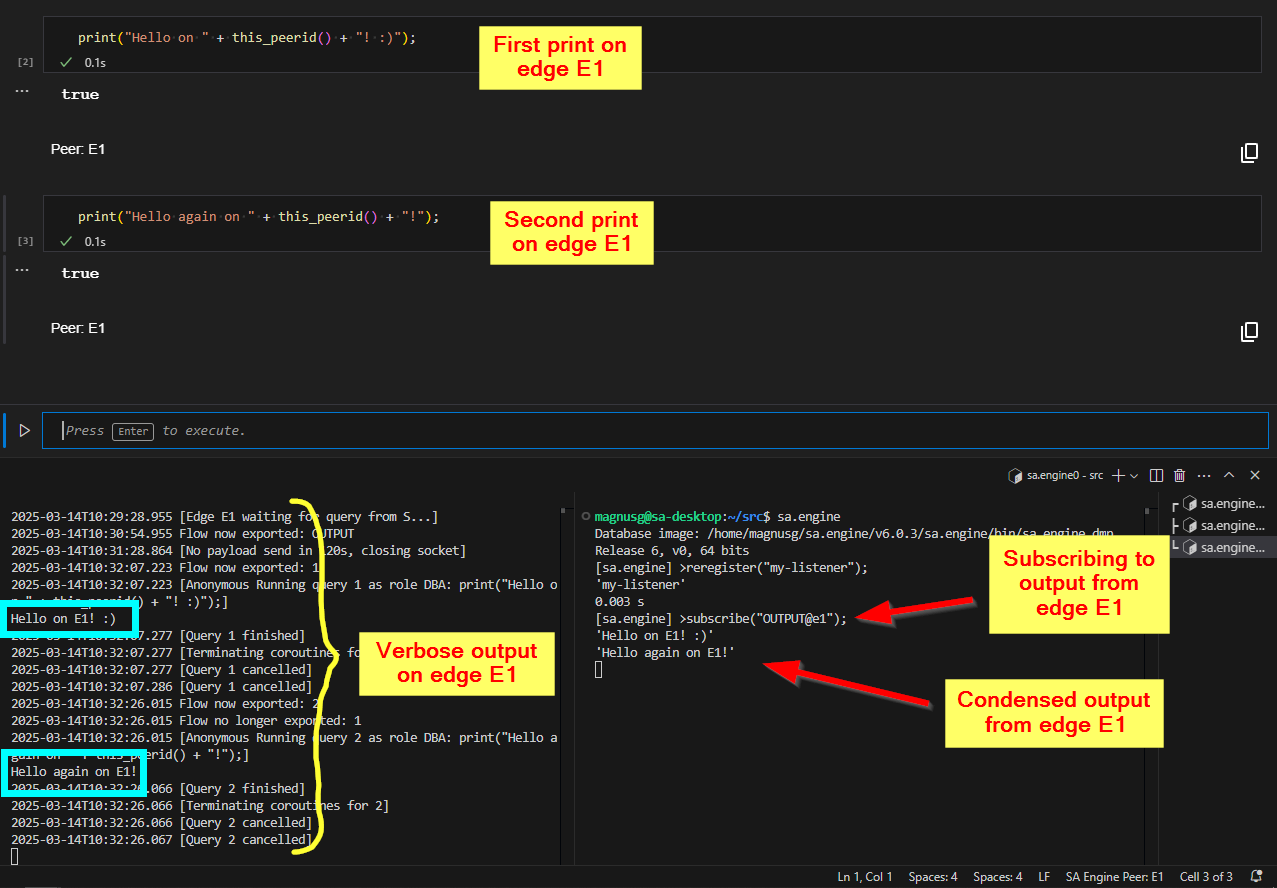Viewport: 1277px width, 888px height.
Task: Click the success checkmark of cell [2]
Action: click(66, 62)
